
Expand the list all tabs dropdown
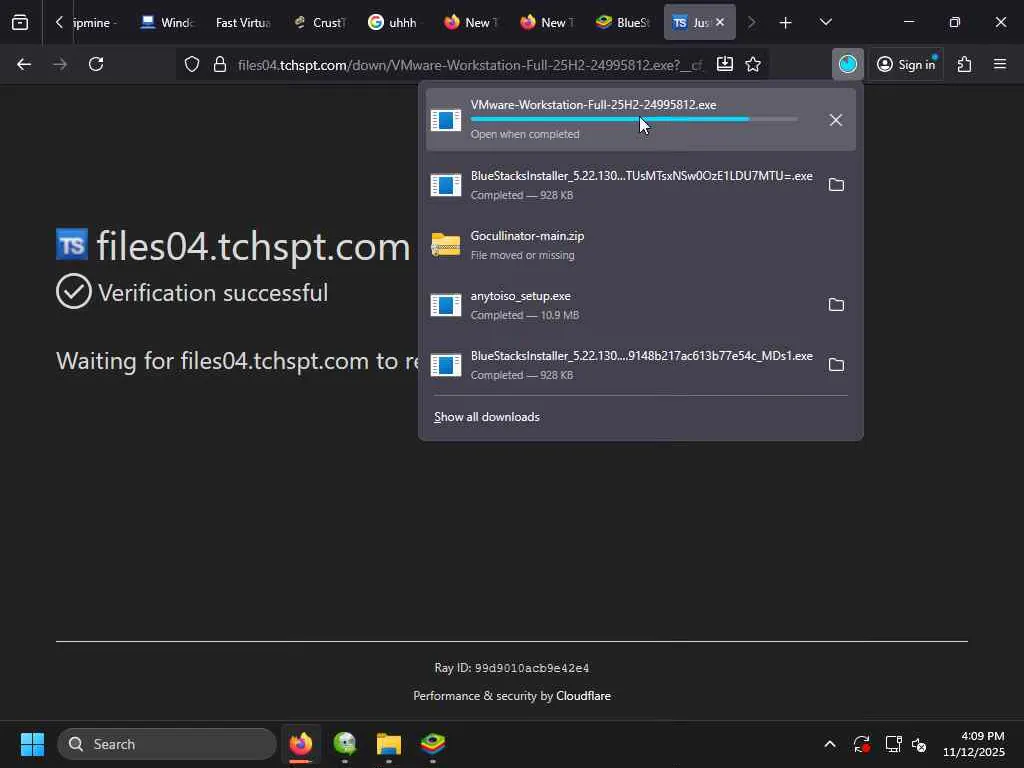(x=825, y=23)
